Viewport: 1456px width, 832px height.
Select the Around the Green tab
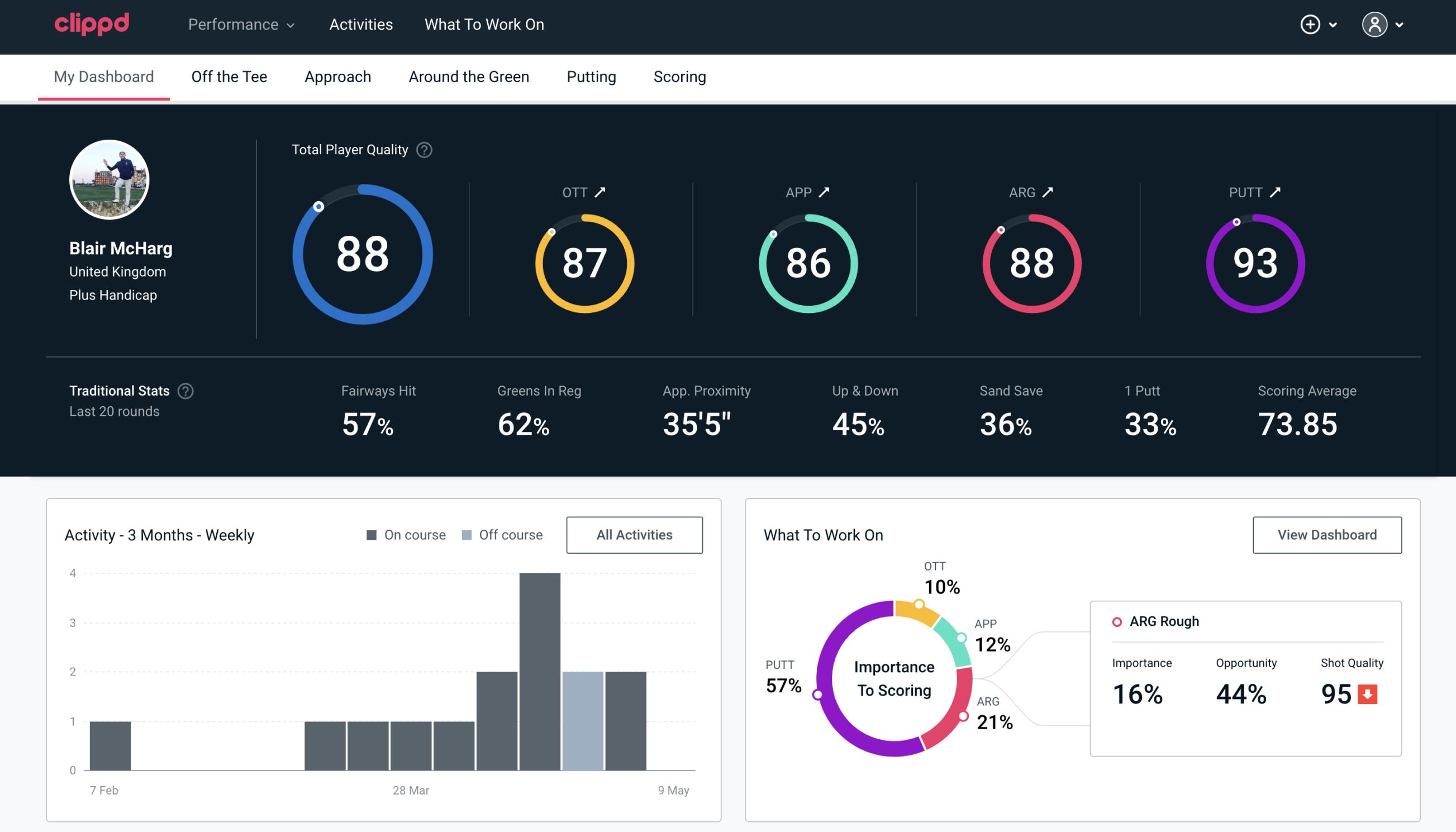click(469, 76)
